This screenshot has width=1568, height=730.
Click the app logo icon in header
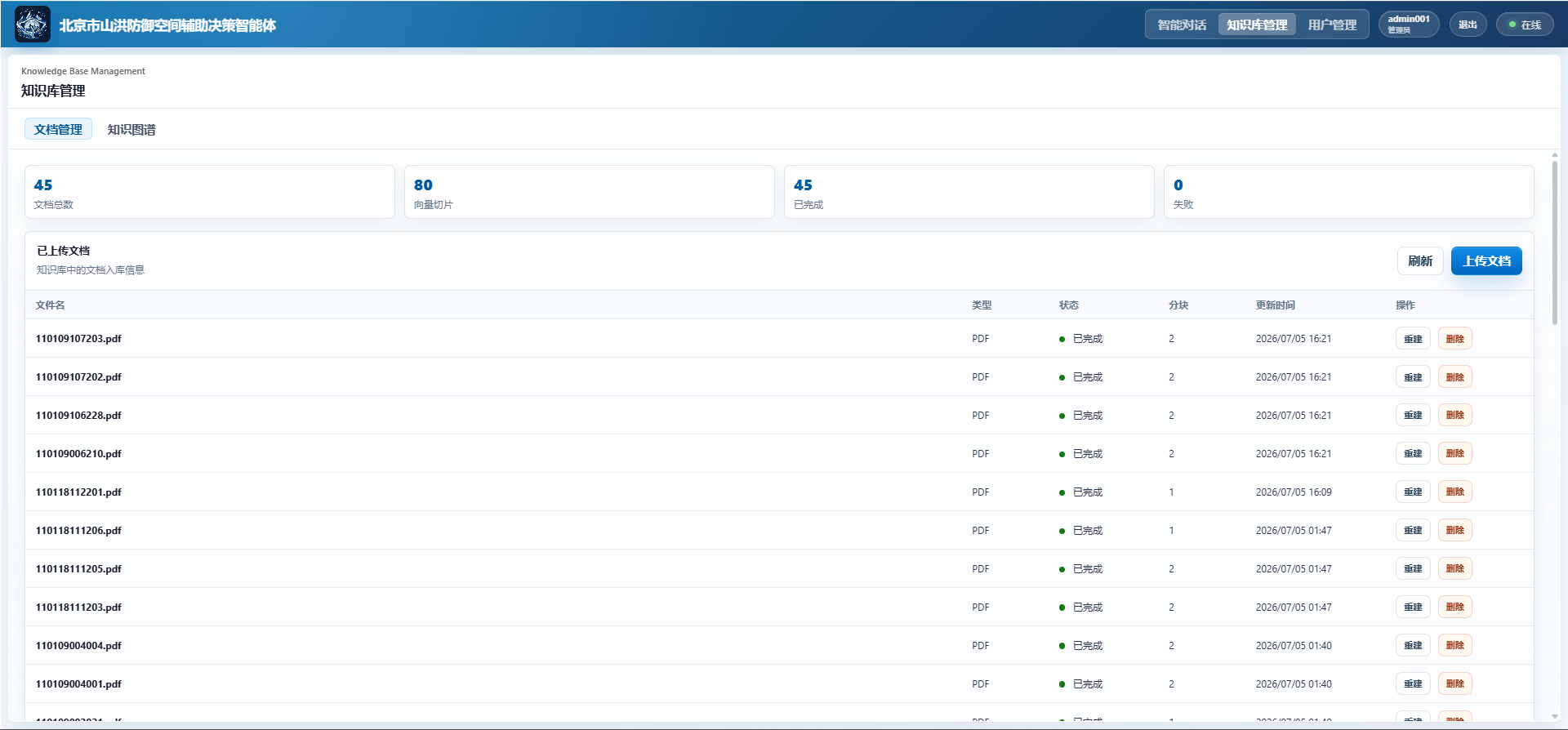tap(33, 24)
